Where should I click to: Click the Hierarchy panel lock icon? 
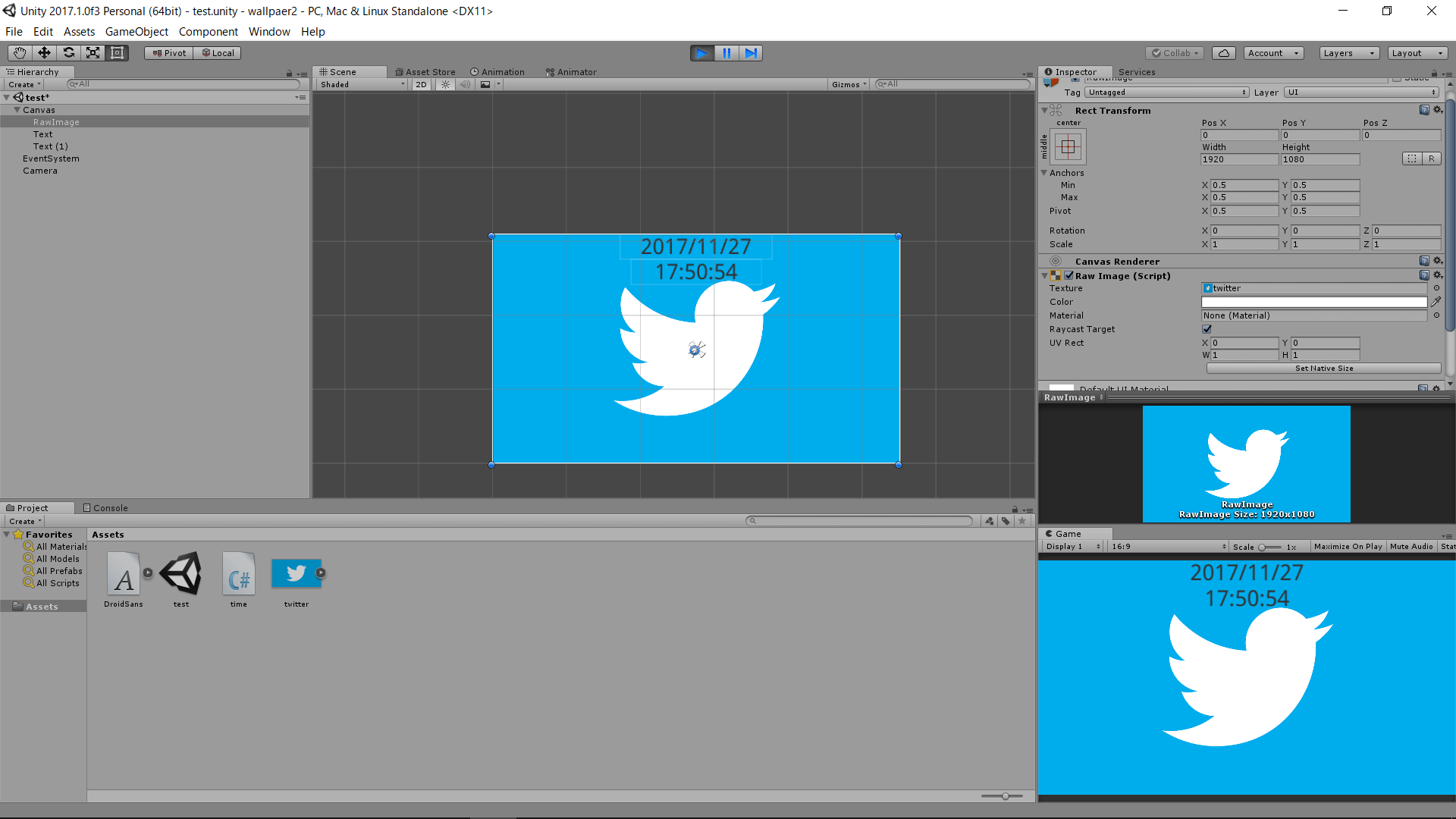(289, 74)
